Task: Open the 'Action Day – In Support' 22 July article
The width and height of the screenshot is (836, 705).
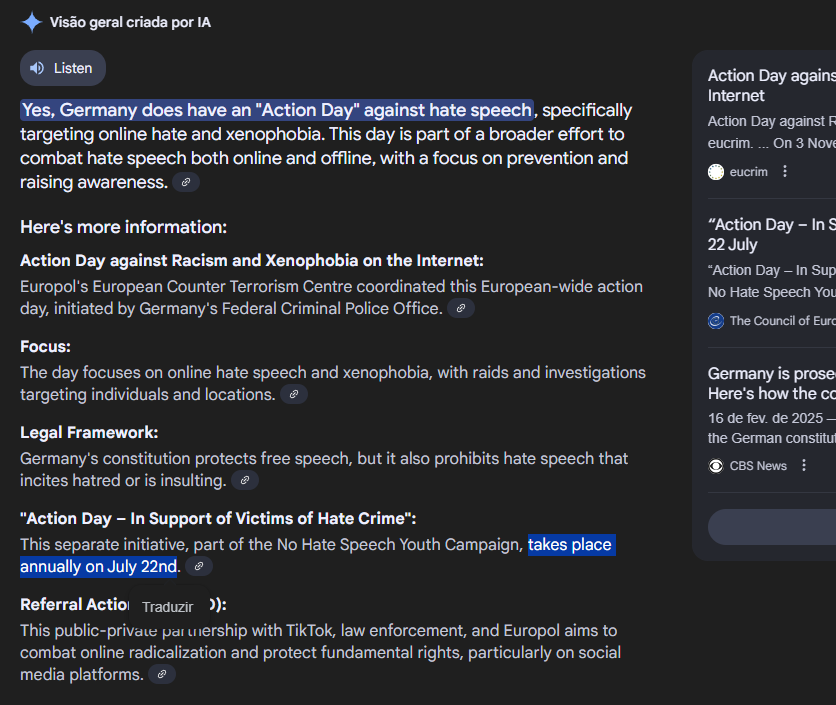Action: [x=771, y=234]
